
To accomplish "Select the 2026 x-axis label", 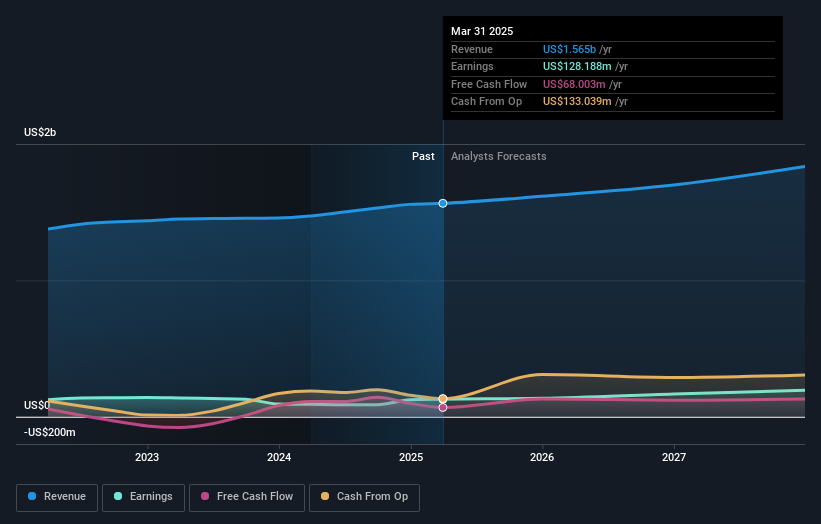I will (542, 457).
